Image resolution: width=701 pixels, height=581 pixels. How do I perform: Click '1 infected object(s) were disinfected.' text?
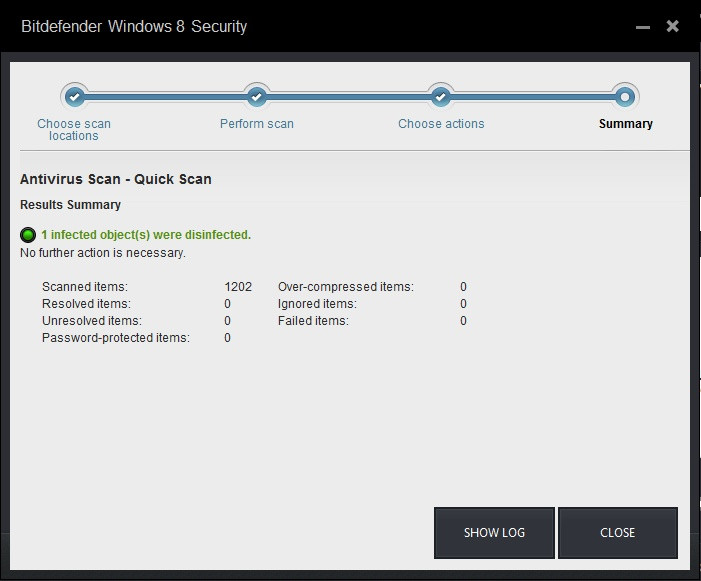point(146,235)
